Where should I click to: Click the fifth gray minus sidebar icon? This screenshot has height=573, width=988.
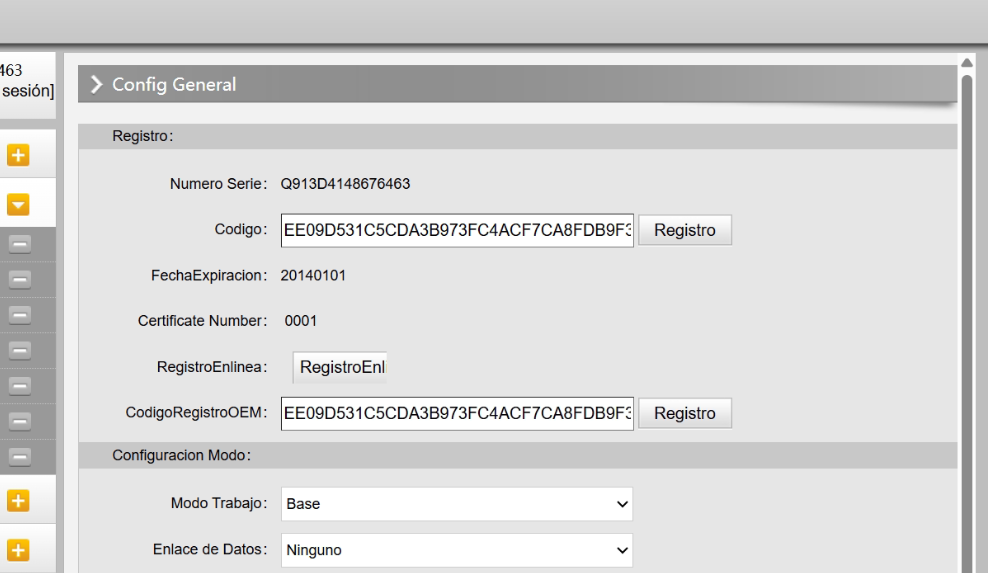coord(20,385)
